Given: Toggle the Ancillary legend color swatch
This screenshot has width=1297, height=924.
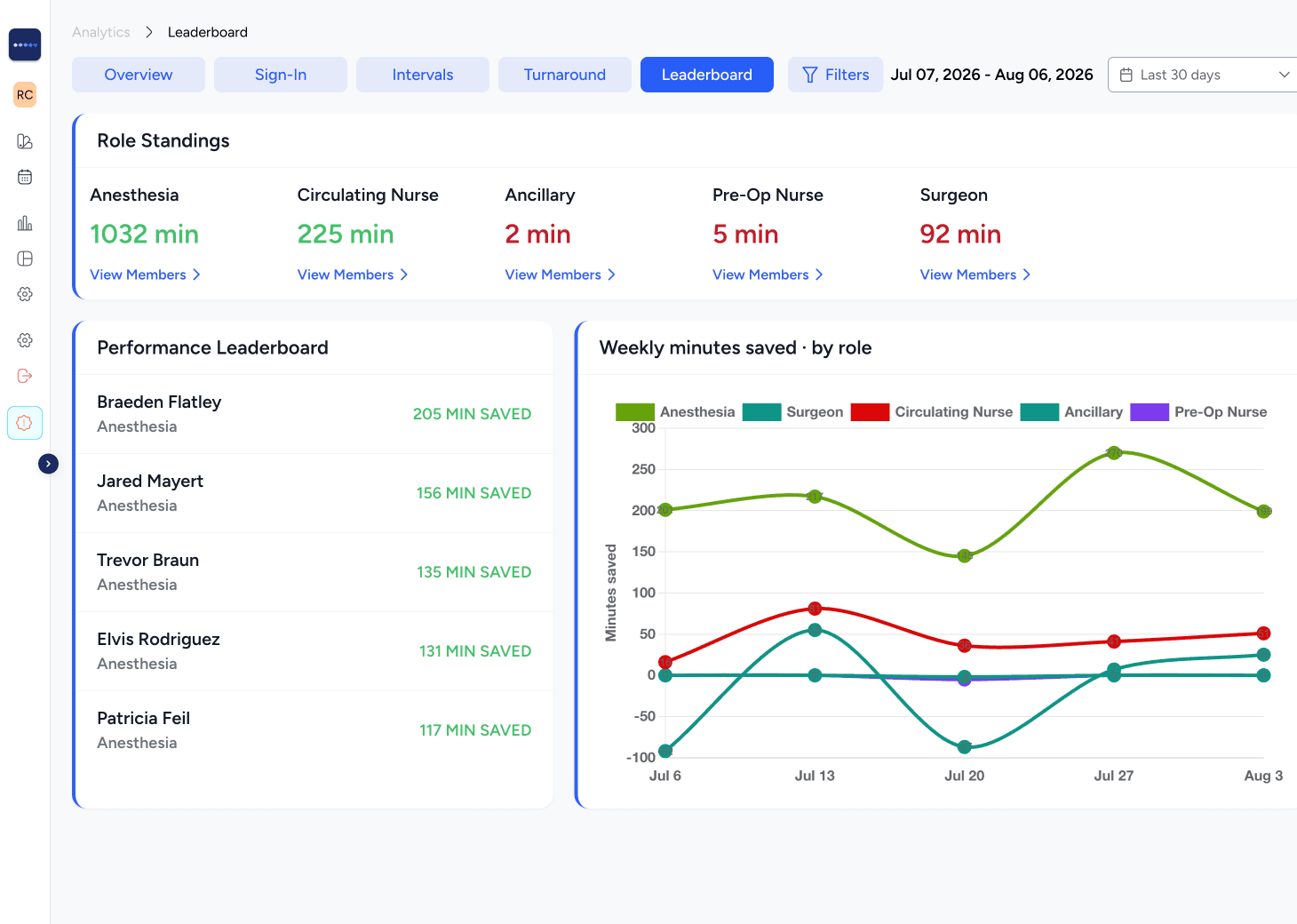Looking at the screenshot, I should pos(1039,412).
